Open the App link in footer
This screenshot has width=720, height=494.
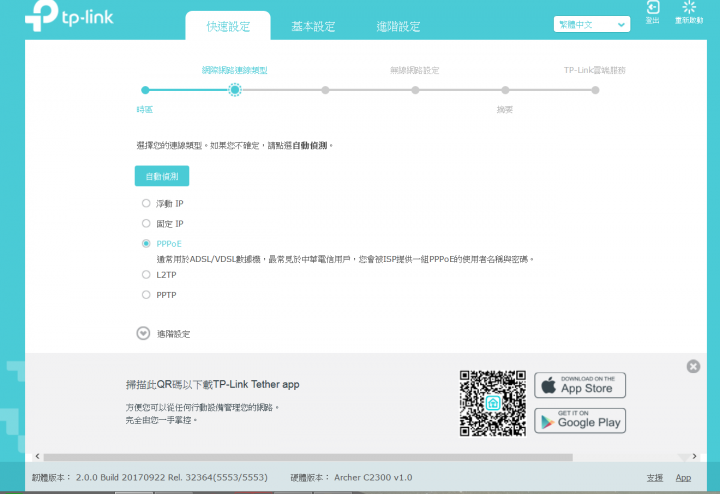point(683,477)
